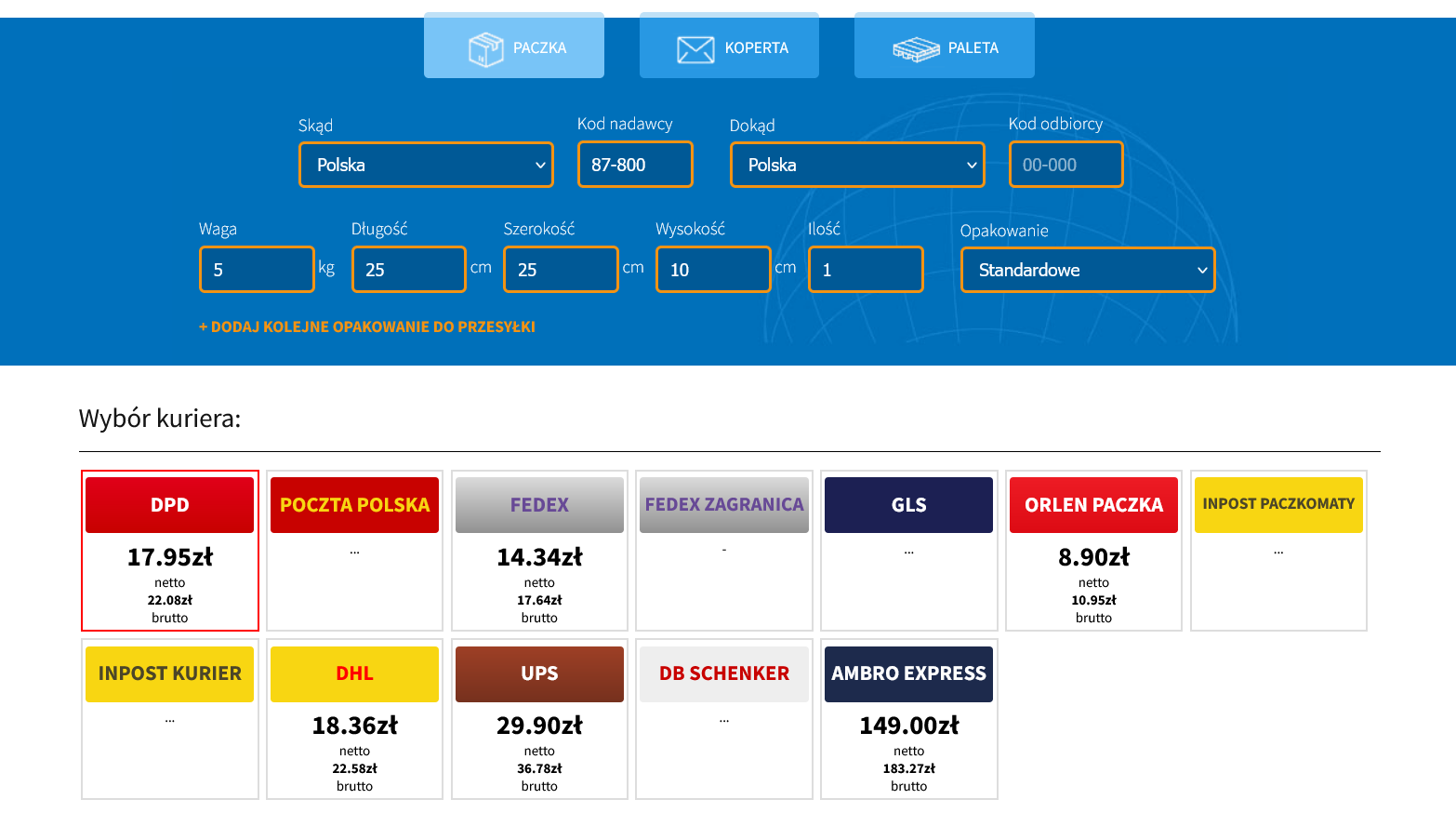Click the Kod odbiorcy postal code field
1456x826 pixels.
point(1066,165)
